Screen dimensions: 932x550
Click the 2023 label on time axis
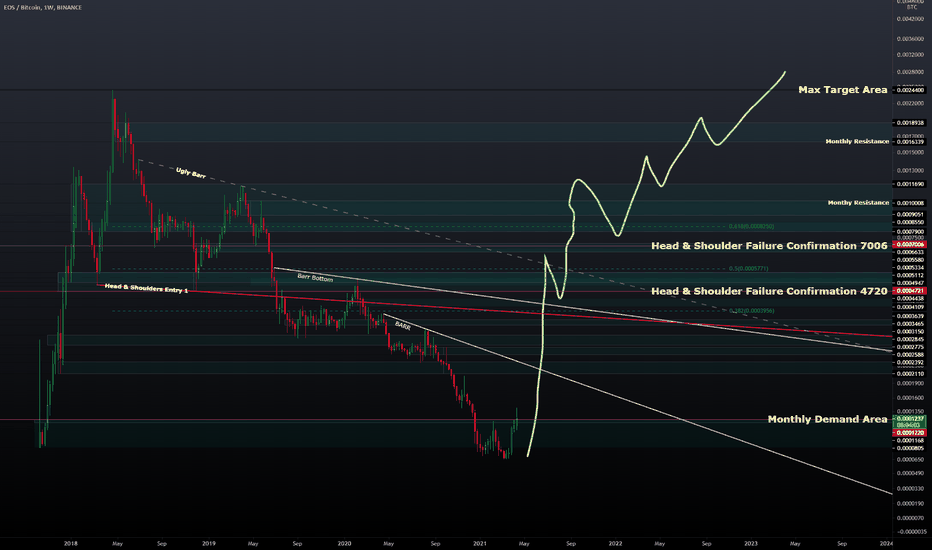[x=751, y=543]
